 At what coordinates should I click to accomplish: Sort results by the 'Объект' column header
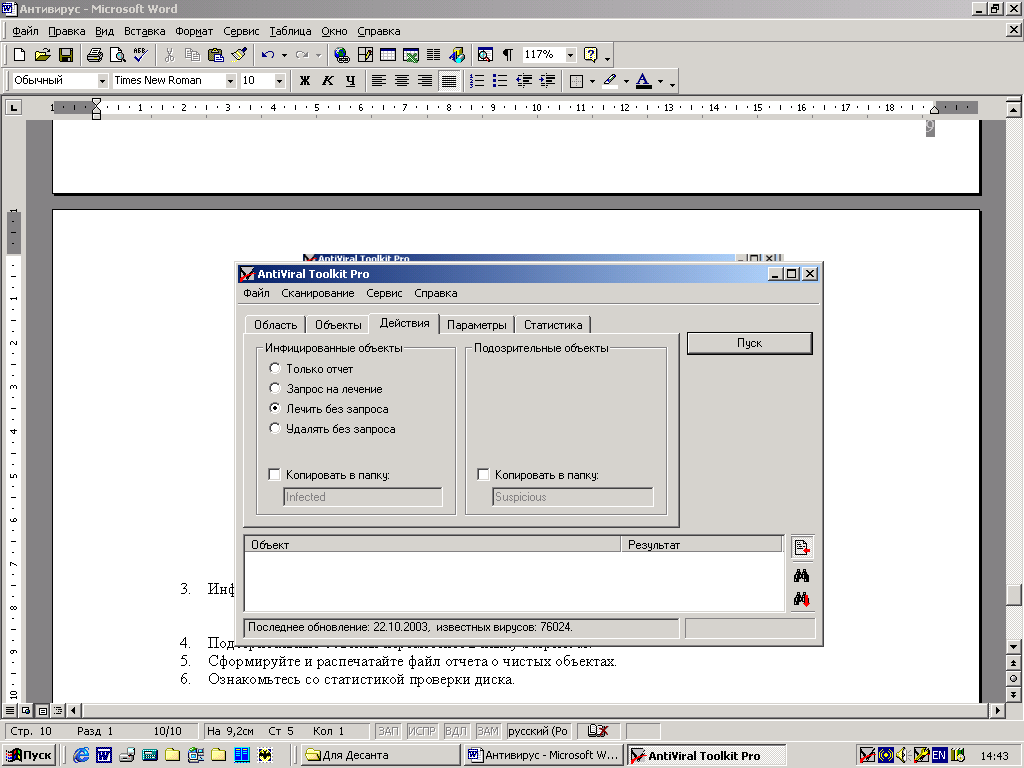(x=432, y=545)
